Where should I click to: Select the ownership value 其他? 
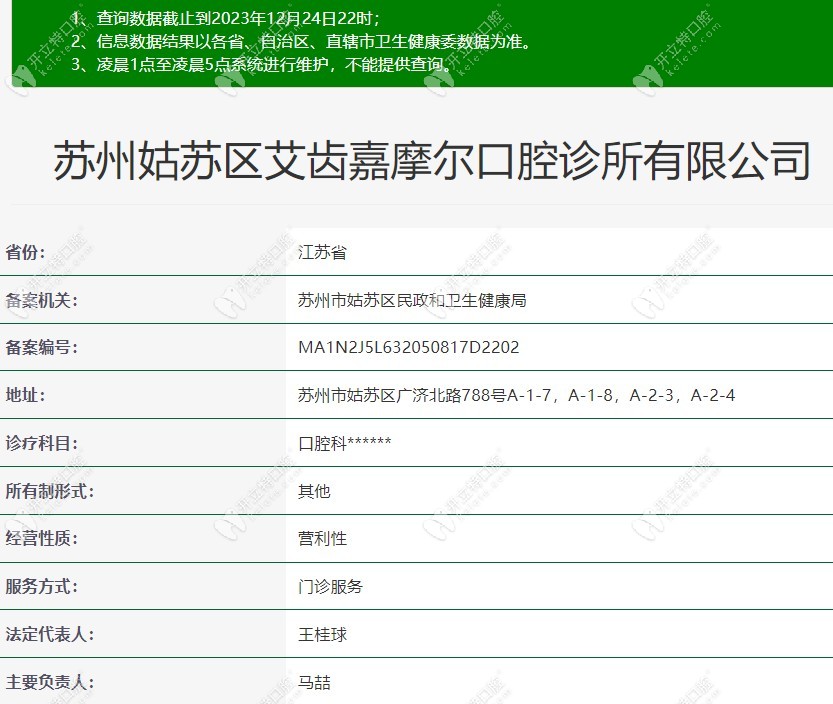(314, 491)
